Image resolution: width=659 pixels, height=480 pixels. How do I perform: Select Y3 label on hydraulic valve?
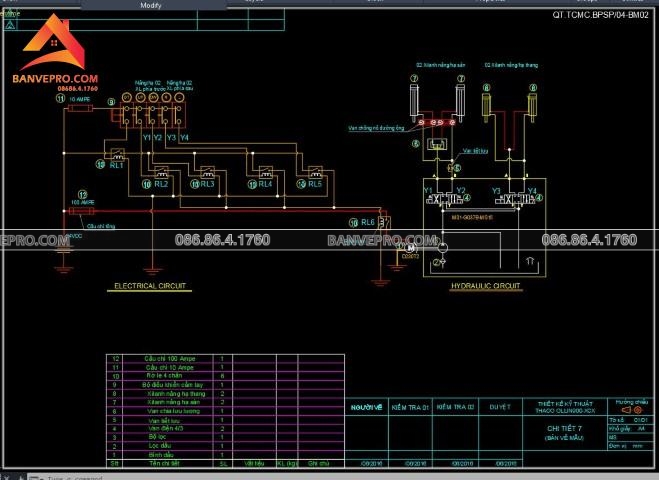[496, 191]
